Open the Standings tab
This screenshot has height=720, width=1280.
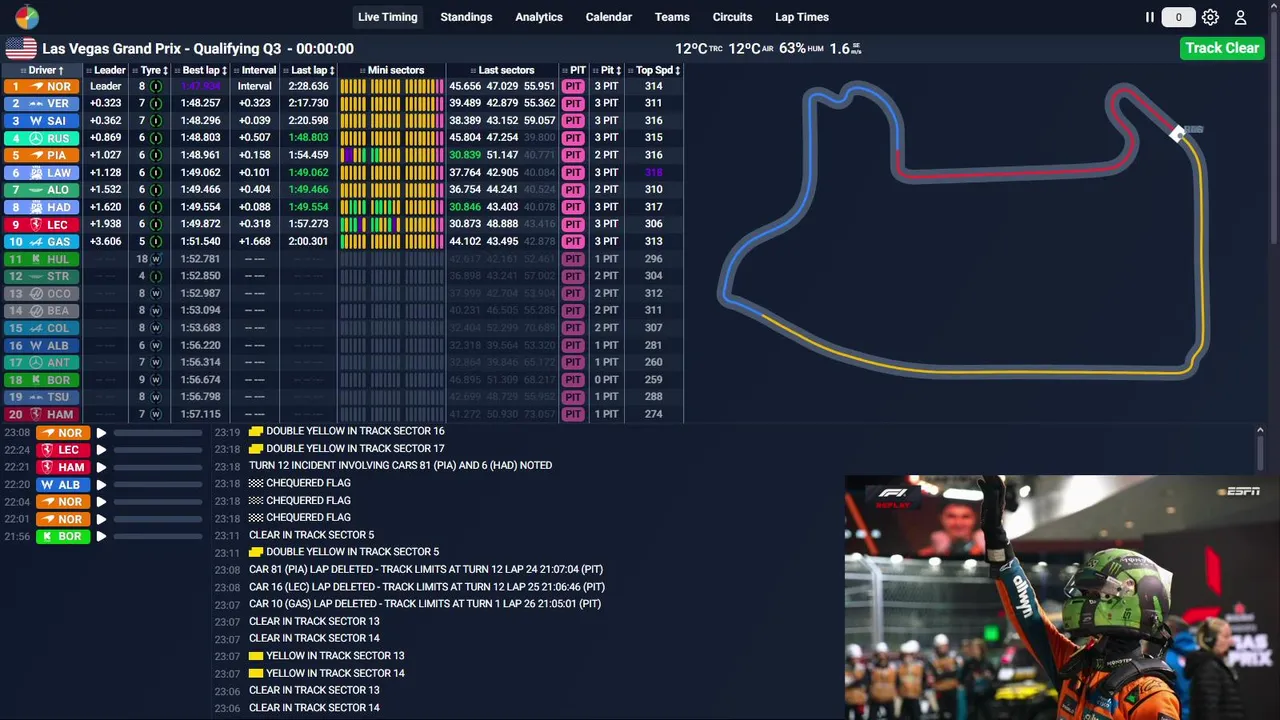click(x=466, y=17)
